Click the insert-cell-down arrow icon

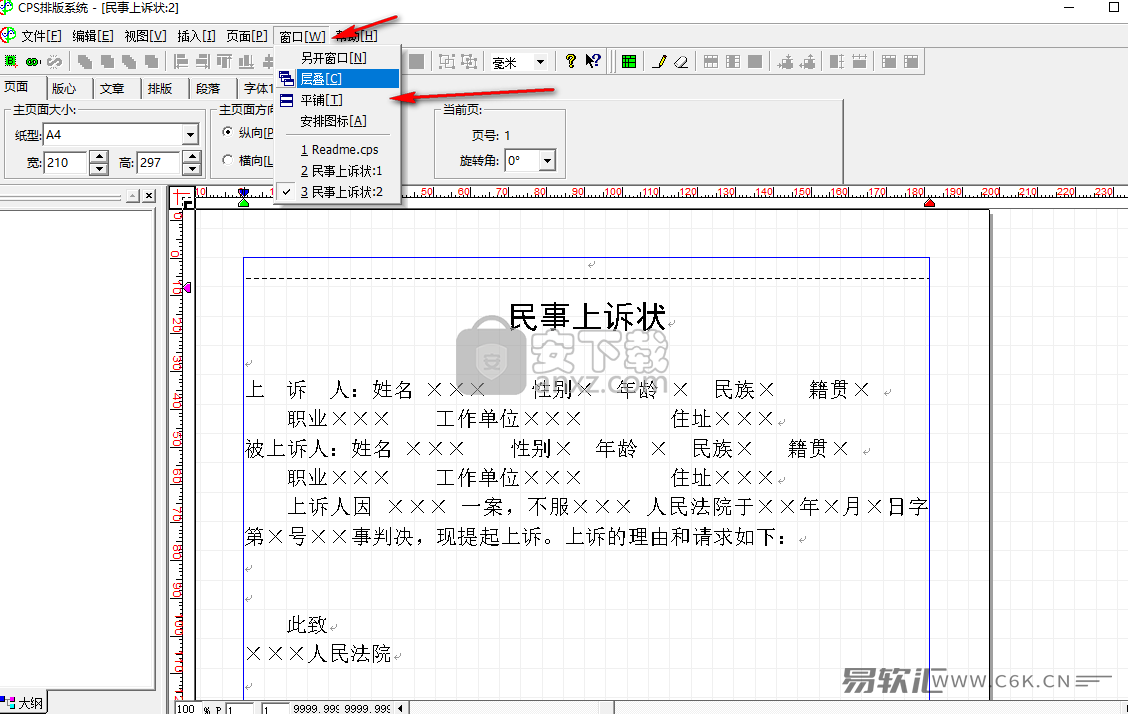click(786, 62)
